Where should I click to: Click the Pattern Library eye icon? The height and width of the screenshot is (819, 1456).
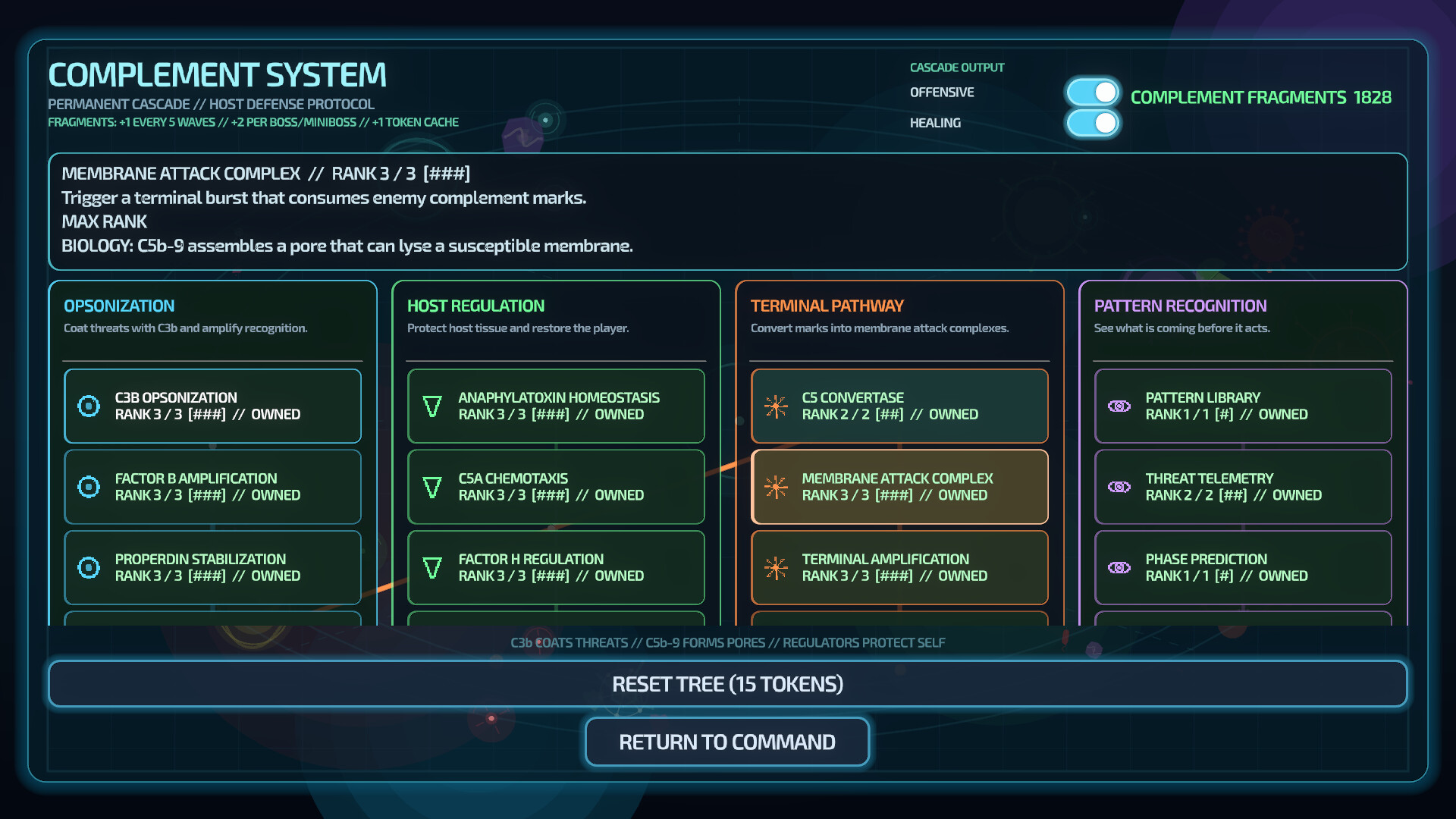(x=1119, y=406)
